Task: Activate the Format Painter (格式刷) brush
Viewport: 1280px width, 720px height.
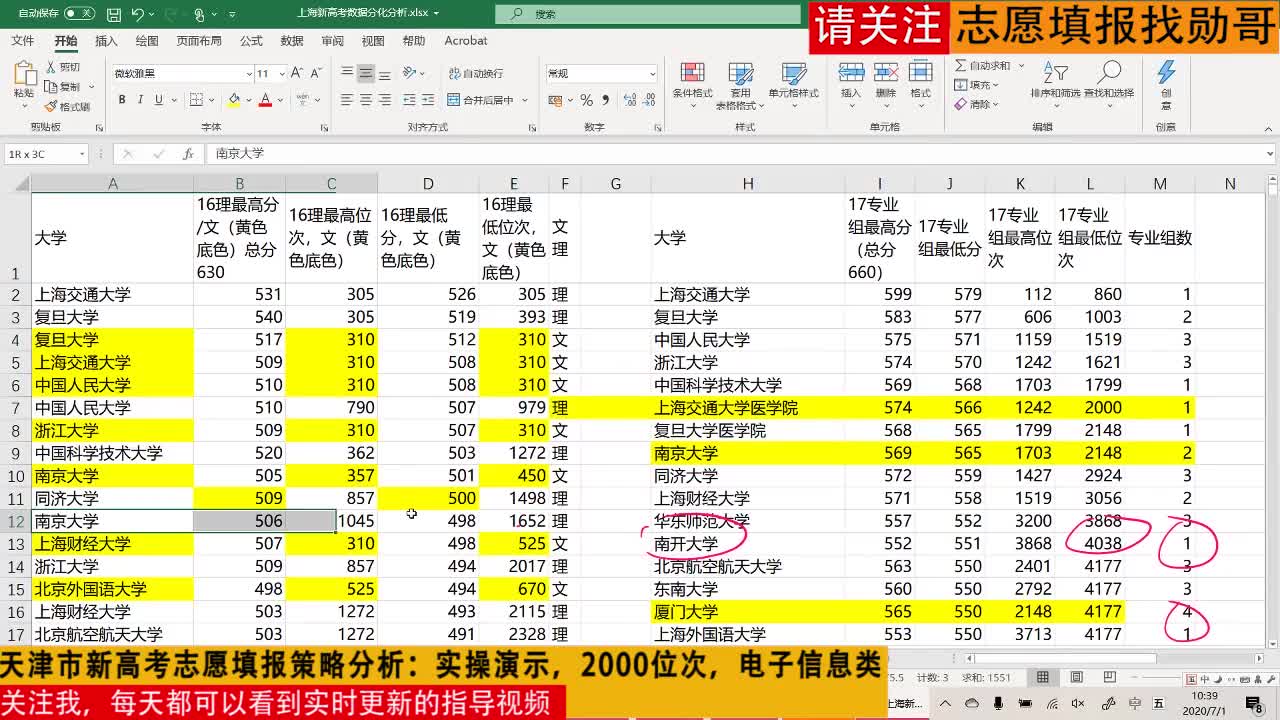Action: tap(67, 106)
